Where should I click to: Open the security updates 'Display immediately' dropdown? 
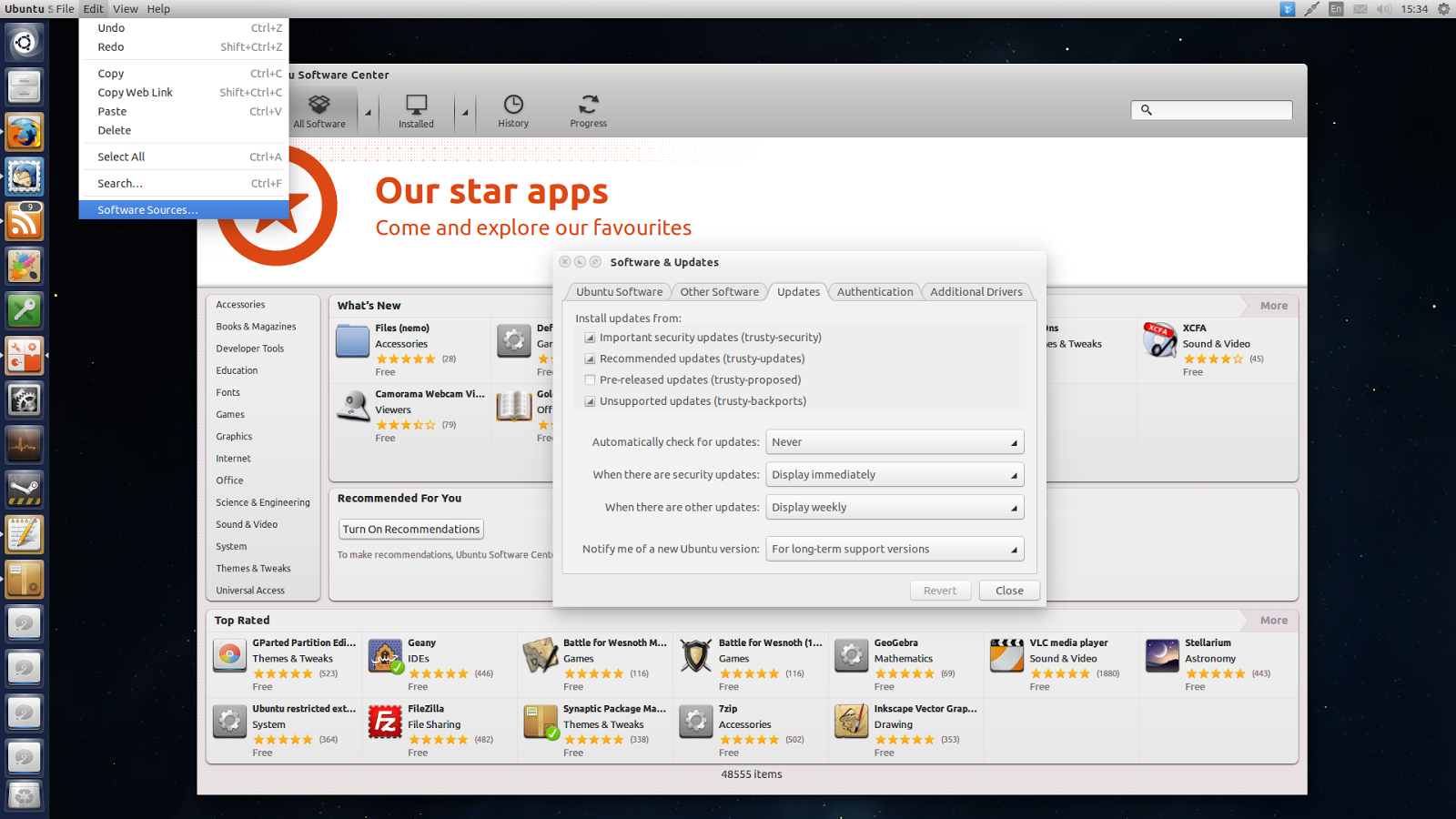(895, 475)
